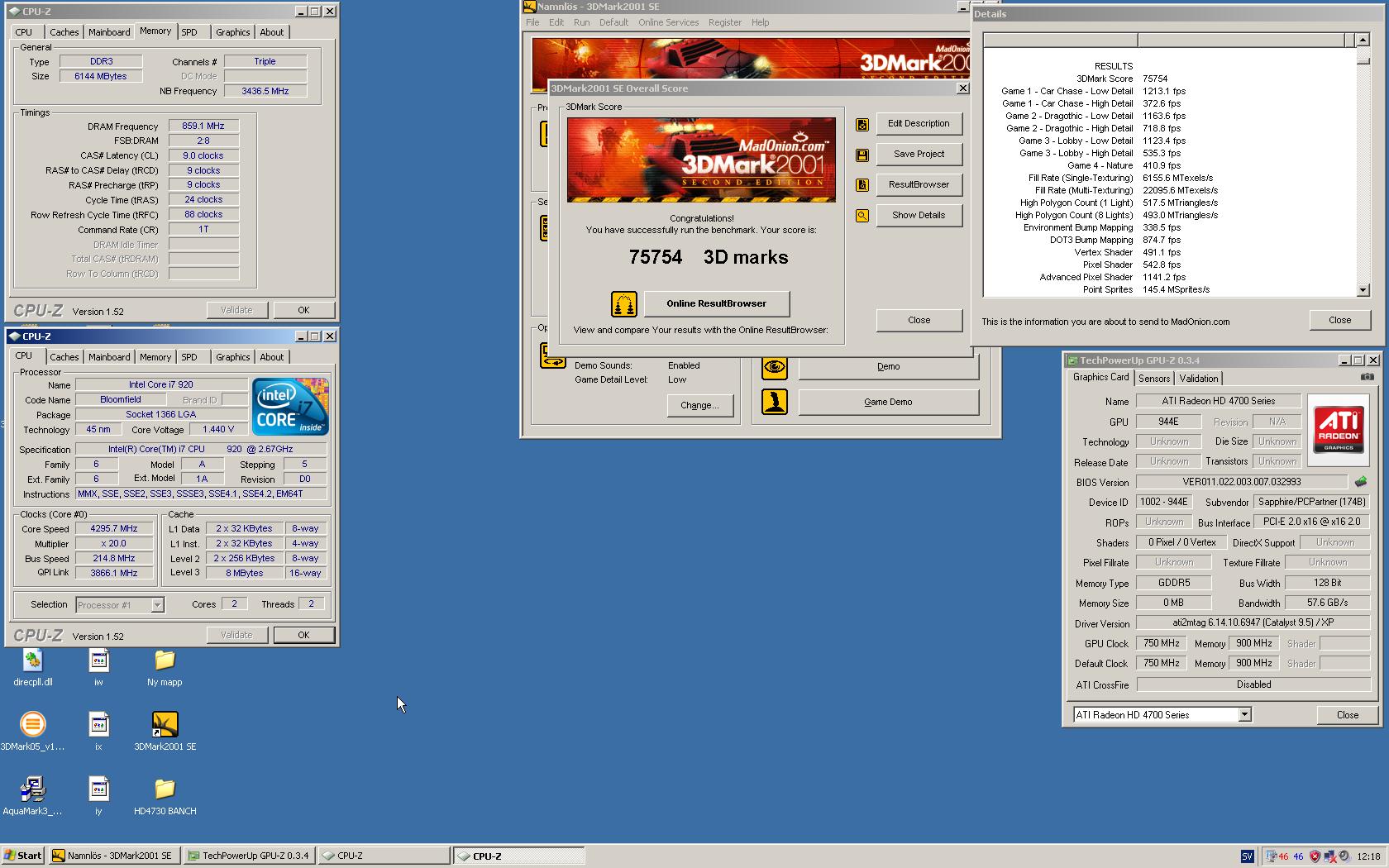Viewport: 1389px width, 868px height.
Task: Click the DRAM Frequency value 859.1 MHz
Action: pos(203,126)
